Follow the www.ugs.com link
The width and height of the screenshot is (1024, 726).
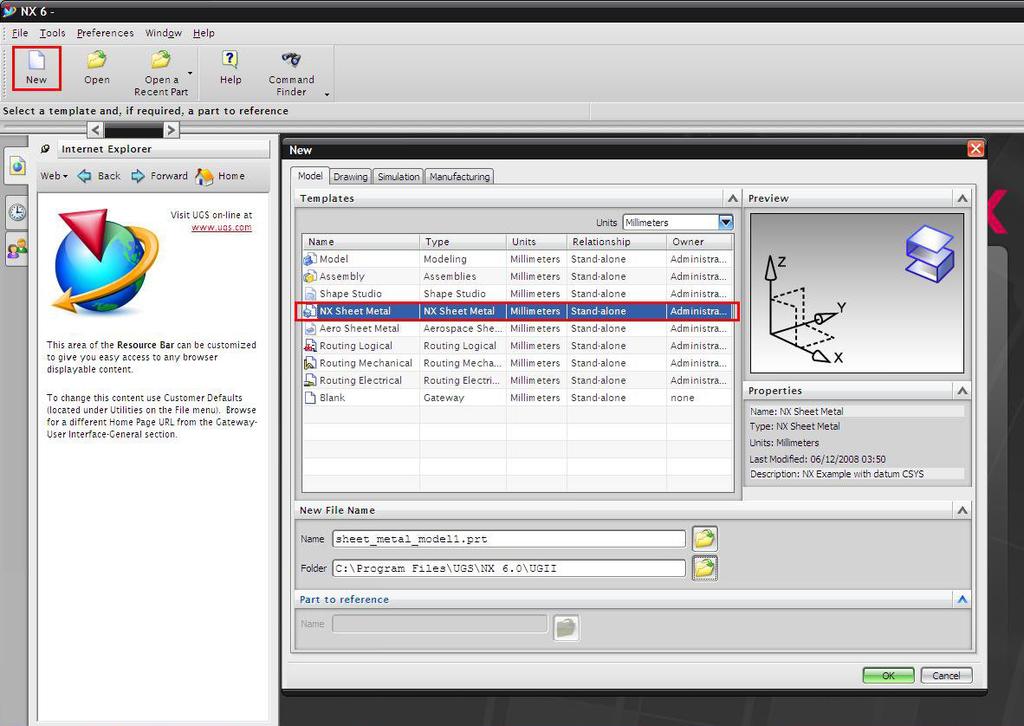[x=221, y=227]
